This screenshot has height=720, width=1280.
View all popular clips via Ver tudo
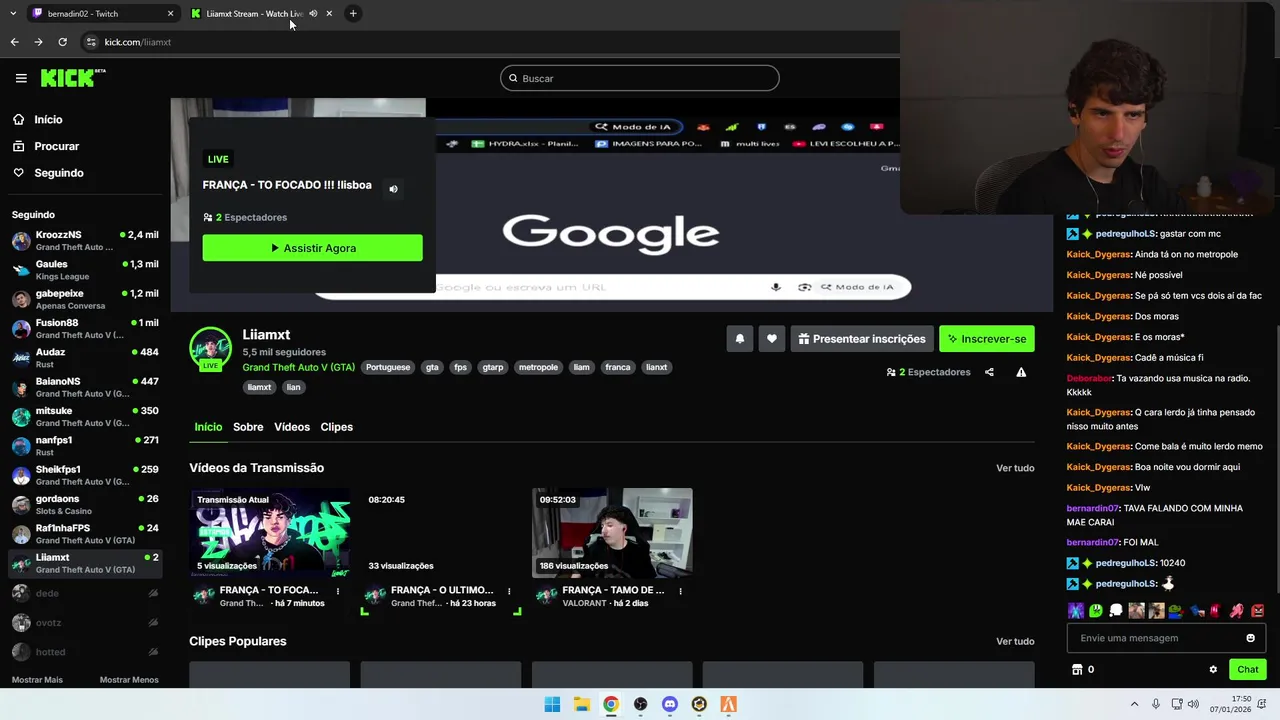coord(1015,641)
